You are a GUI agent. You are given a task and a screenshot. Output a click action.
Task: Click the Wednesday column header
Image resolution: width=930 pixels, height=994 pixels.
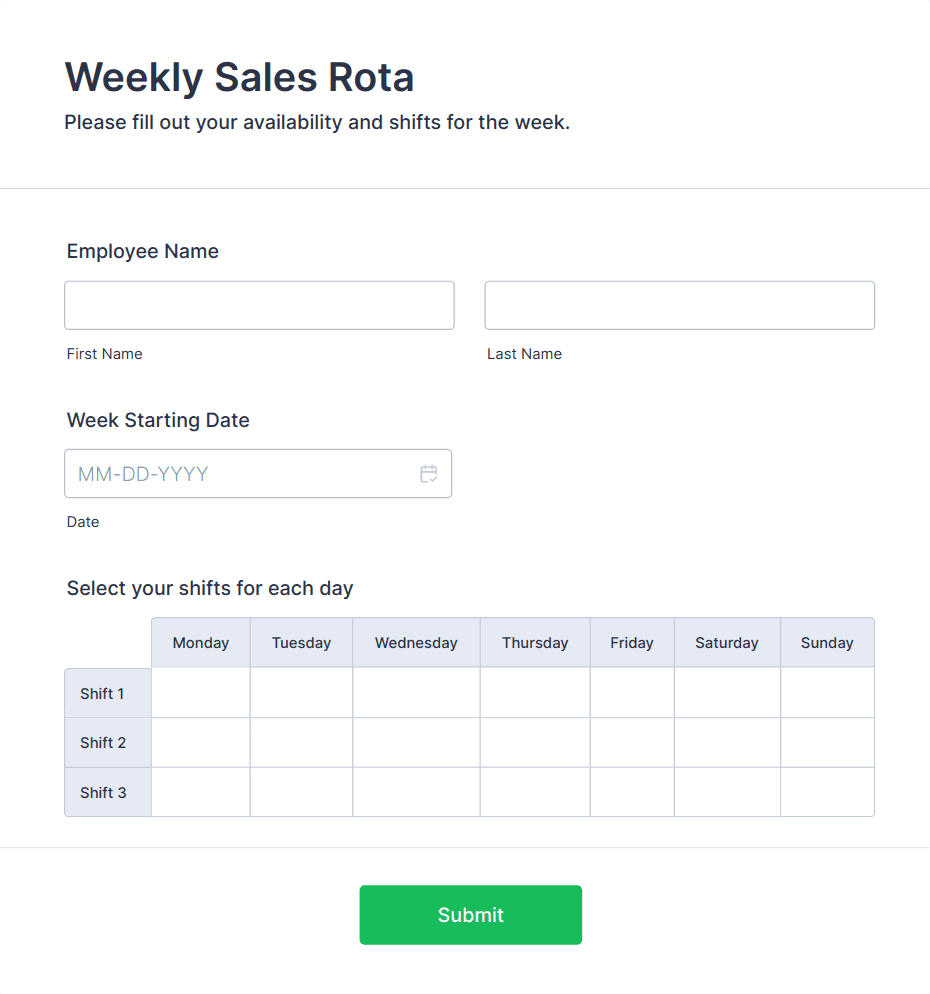tap(416, 643)
